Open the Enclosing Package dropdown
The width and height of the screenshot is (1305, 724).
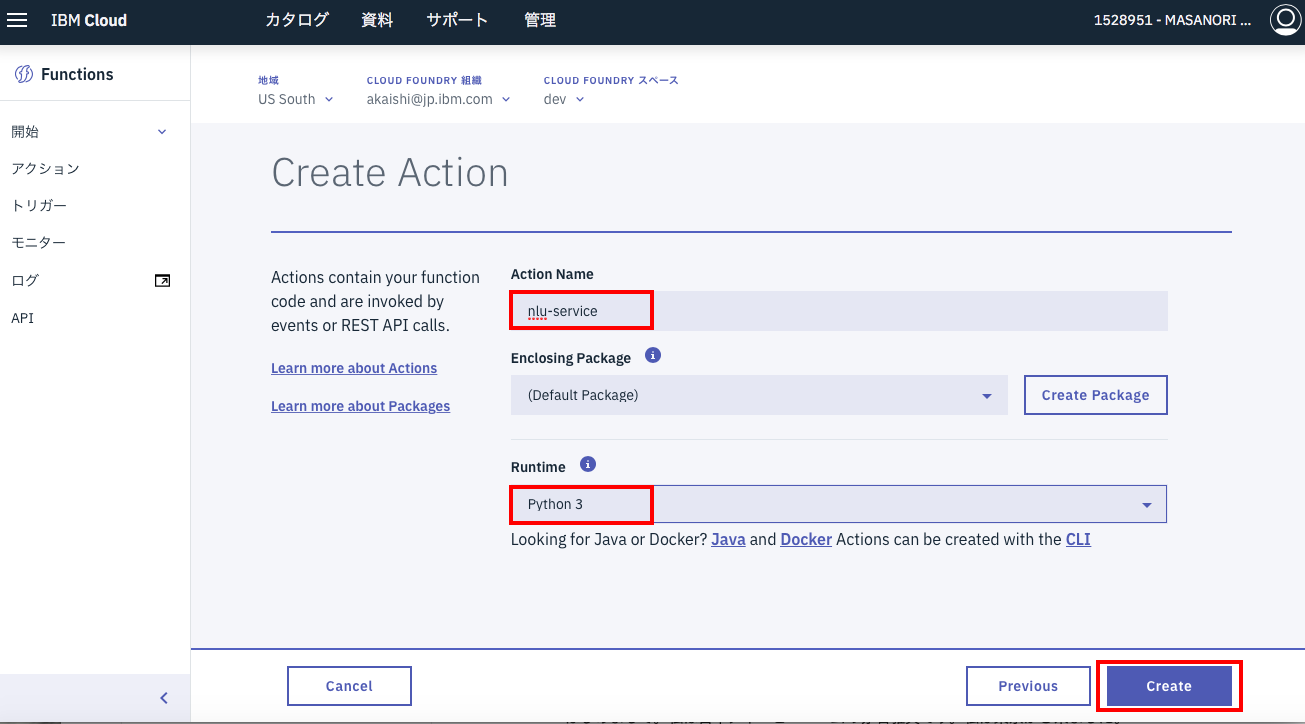(x=759, y=395)
